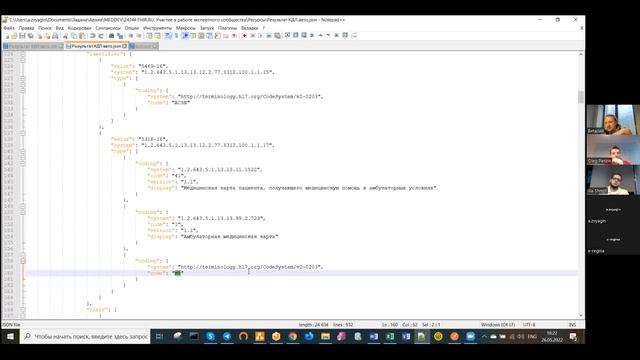The width and height of the screenshot is (640, 360).
Task: Collapse the "identifier" array fold marker
Action: click(23, 54)
